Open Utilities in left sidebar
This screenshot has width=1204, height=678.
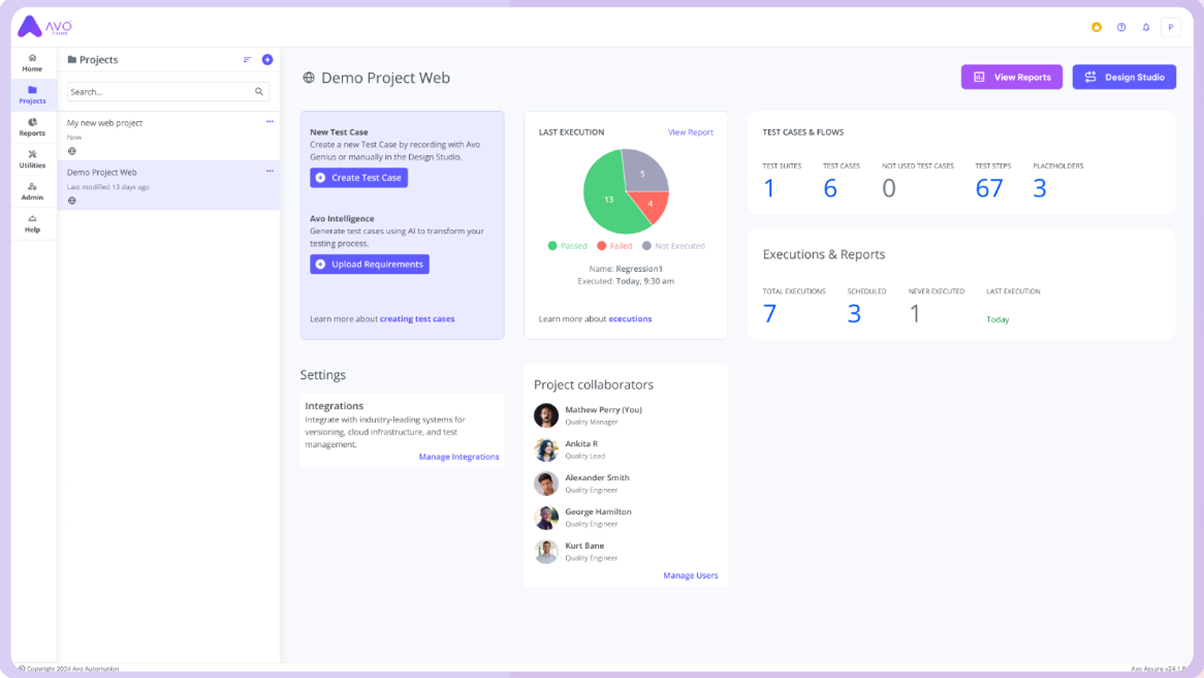(32, 159)
